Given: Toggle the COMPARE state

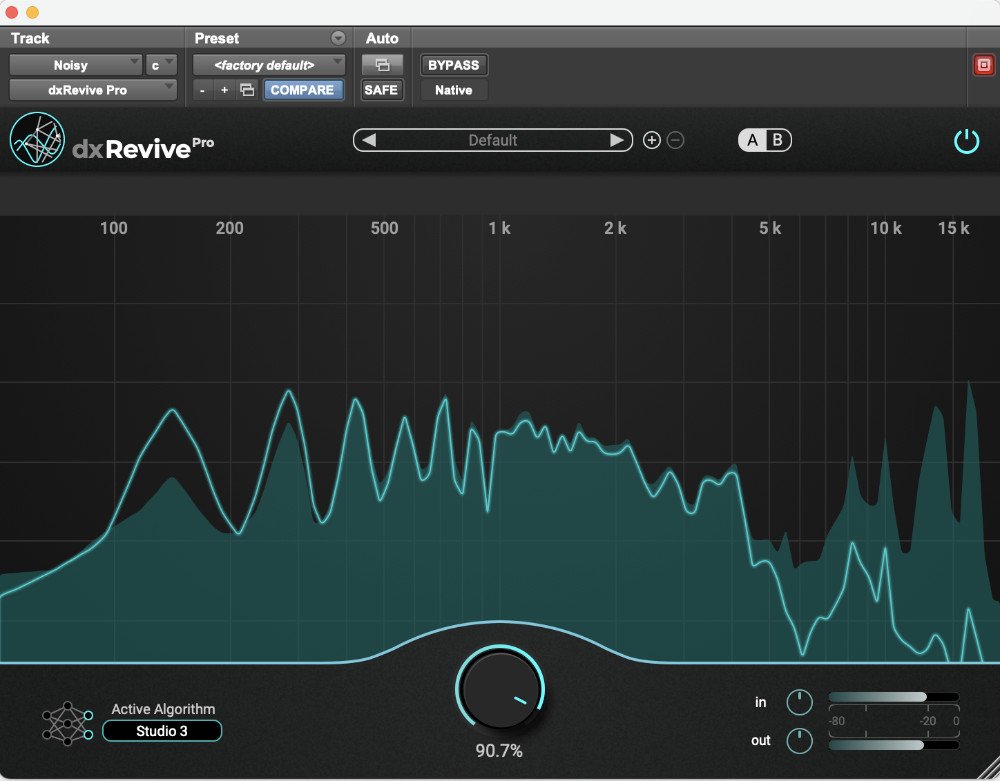Looking at the screenshot, I should (303, 89).
